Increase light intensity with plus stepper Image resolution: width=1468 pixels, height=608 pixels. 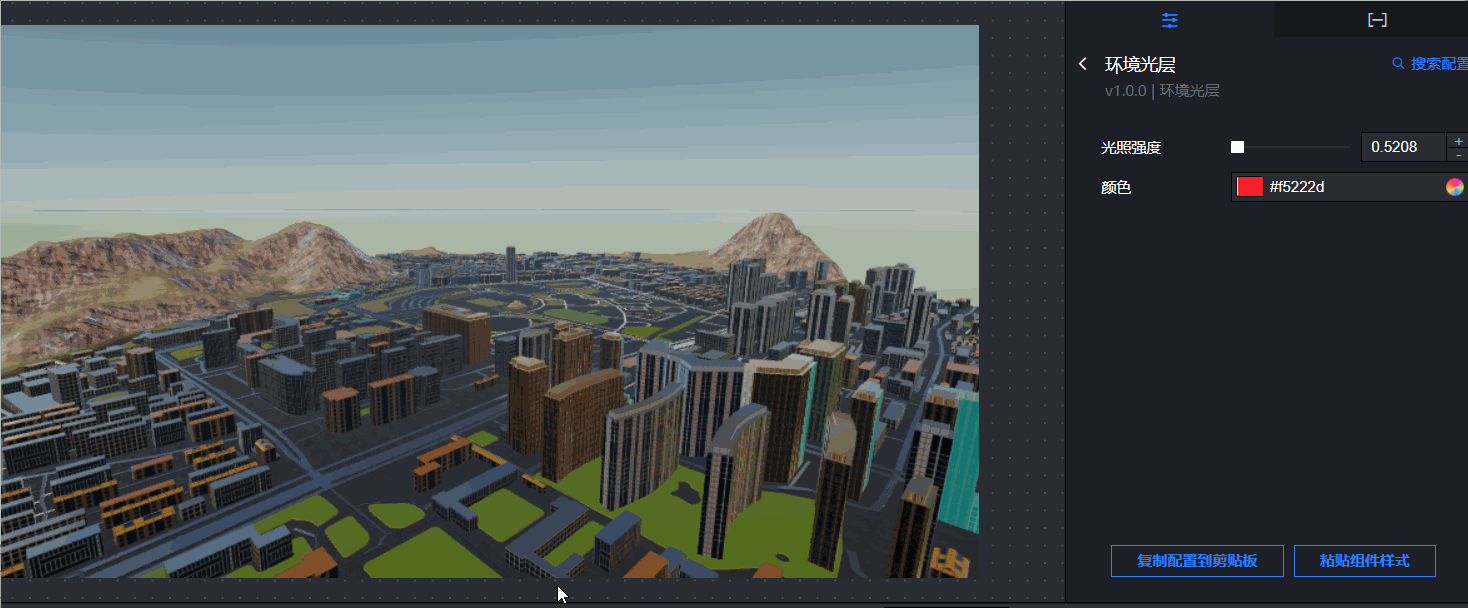tap(1458, 141)
